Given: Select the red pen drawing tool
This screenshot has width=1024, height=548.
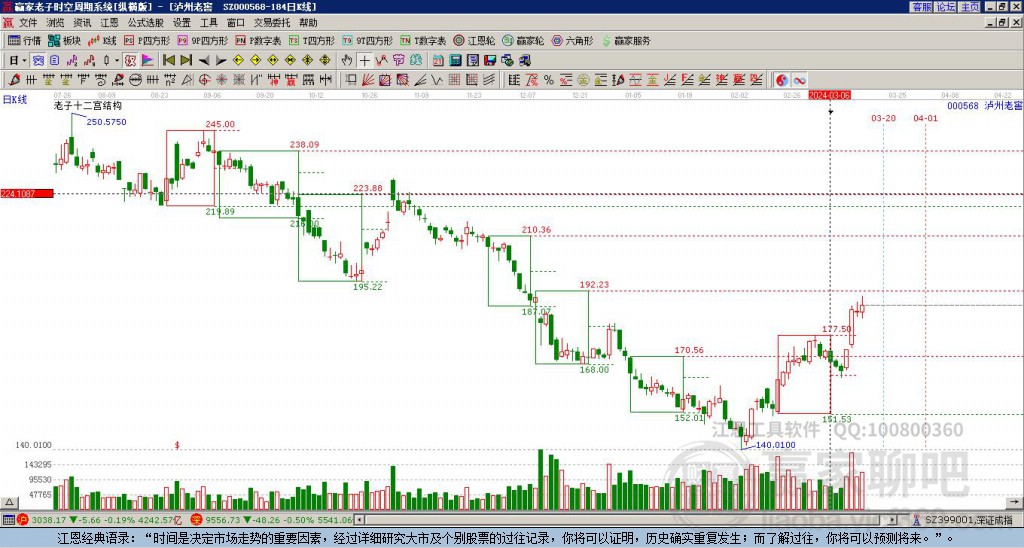Looking at the screenshot, I should point(14,80).
